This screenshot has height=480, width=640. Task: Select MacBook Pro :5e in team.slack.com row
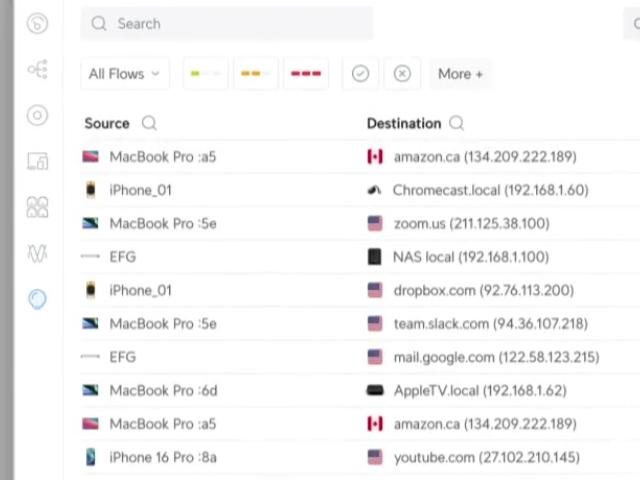pyautogui.click(x=163, y=324)
